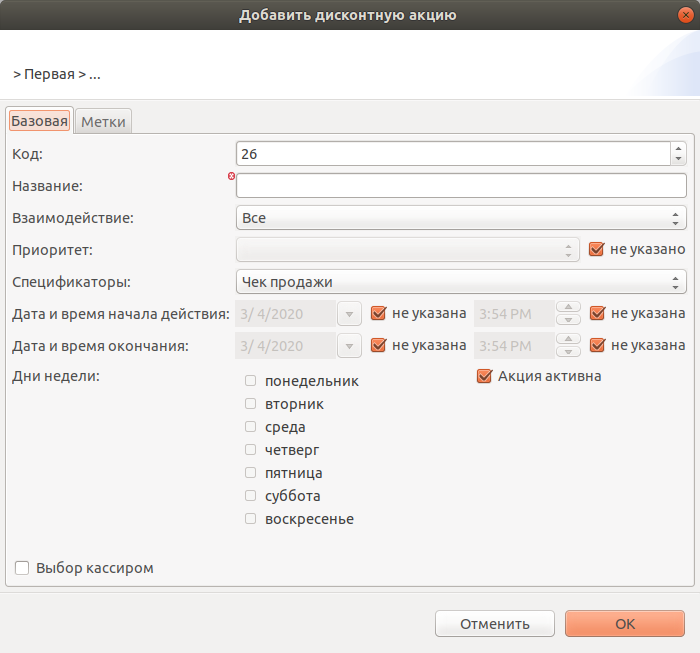
Task: Close the dialog with red X button
Action: pyautogui.click(x=685, y=15)
